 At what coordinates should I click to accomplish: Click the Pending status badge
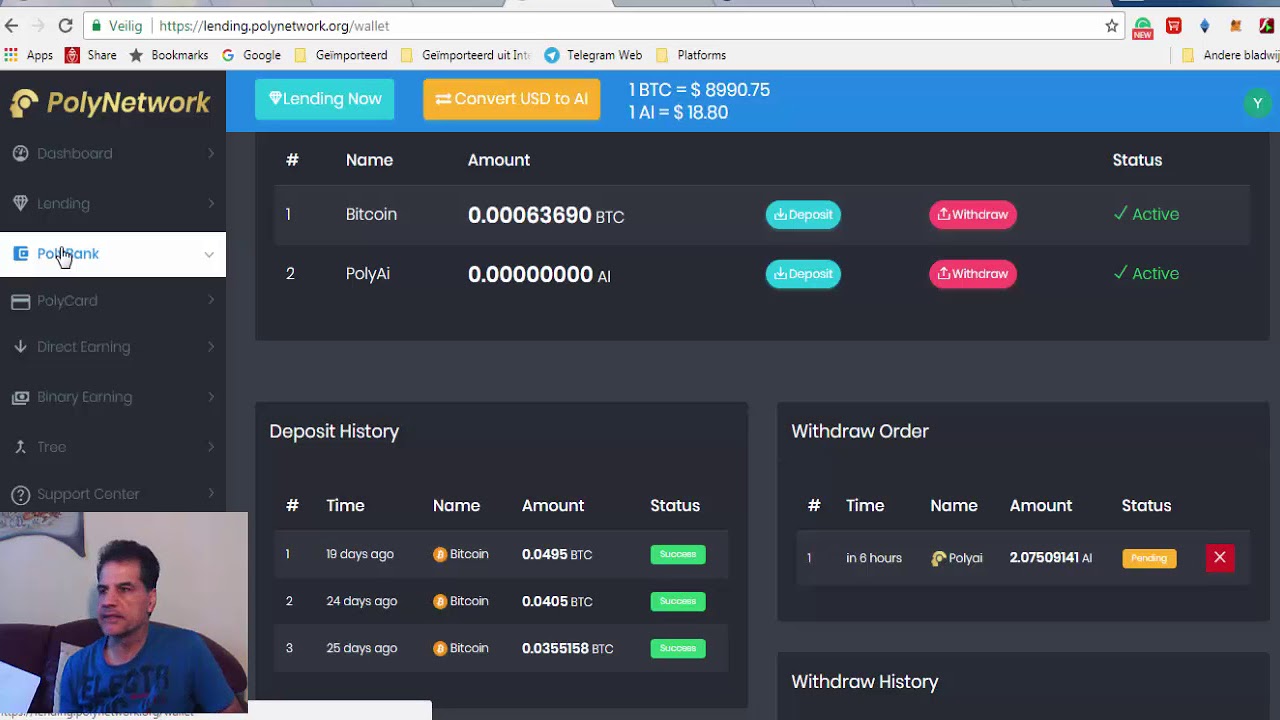tap(1149, 558)
